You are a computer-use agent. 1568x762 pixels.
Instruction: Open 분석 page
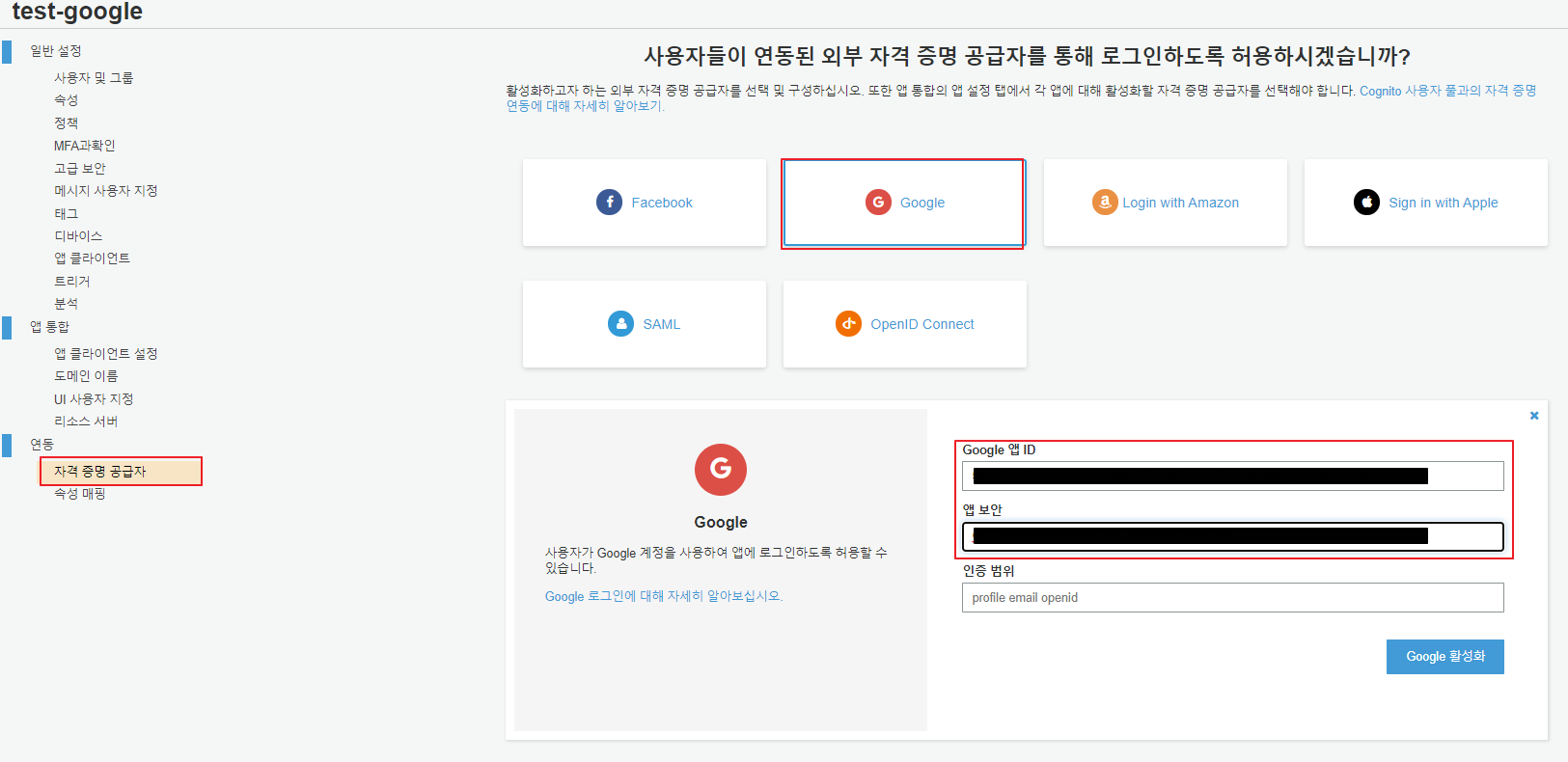67,304
